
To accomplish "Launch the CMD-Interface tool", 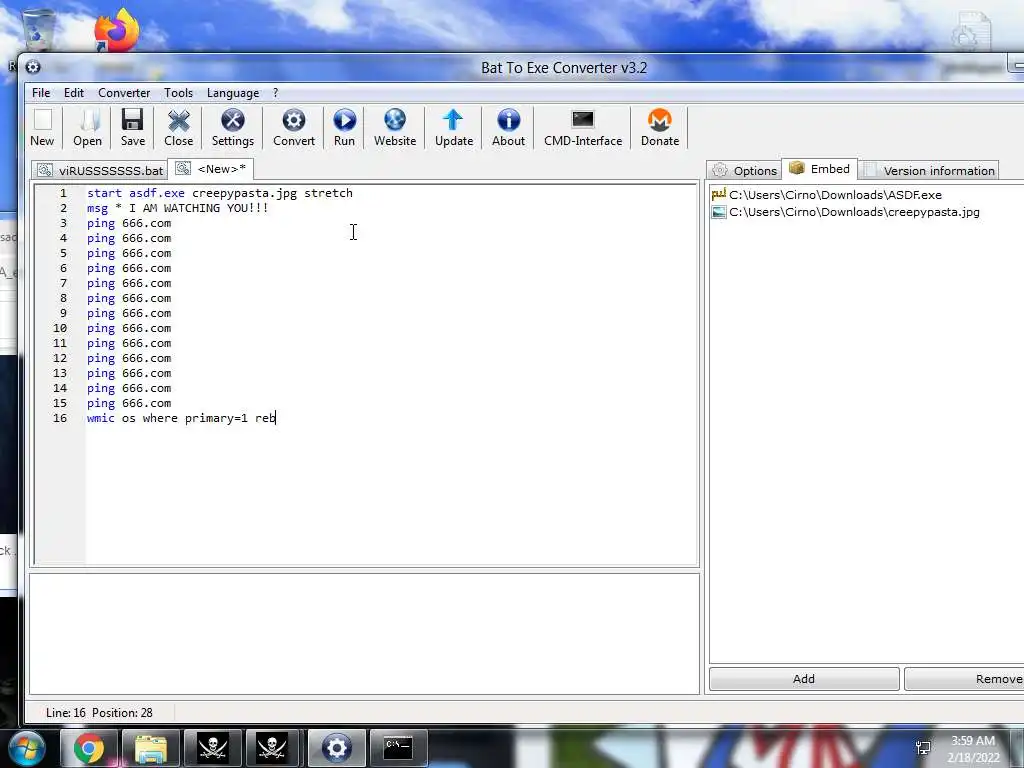I will [x=583, y=128].
